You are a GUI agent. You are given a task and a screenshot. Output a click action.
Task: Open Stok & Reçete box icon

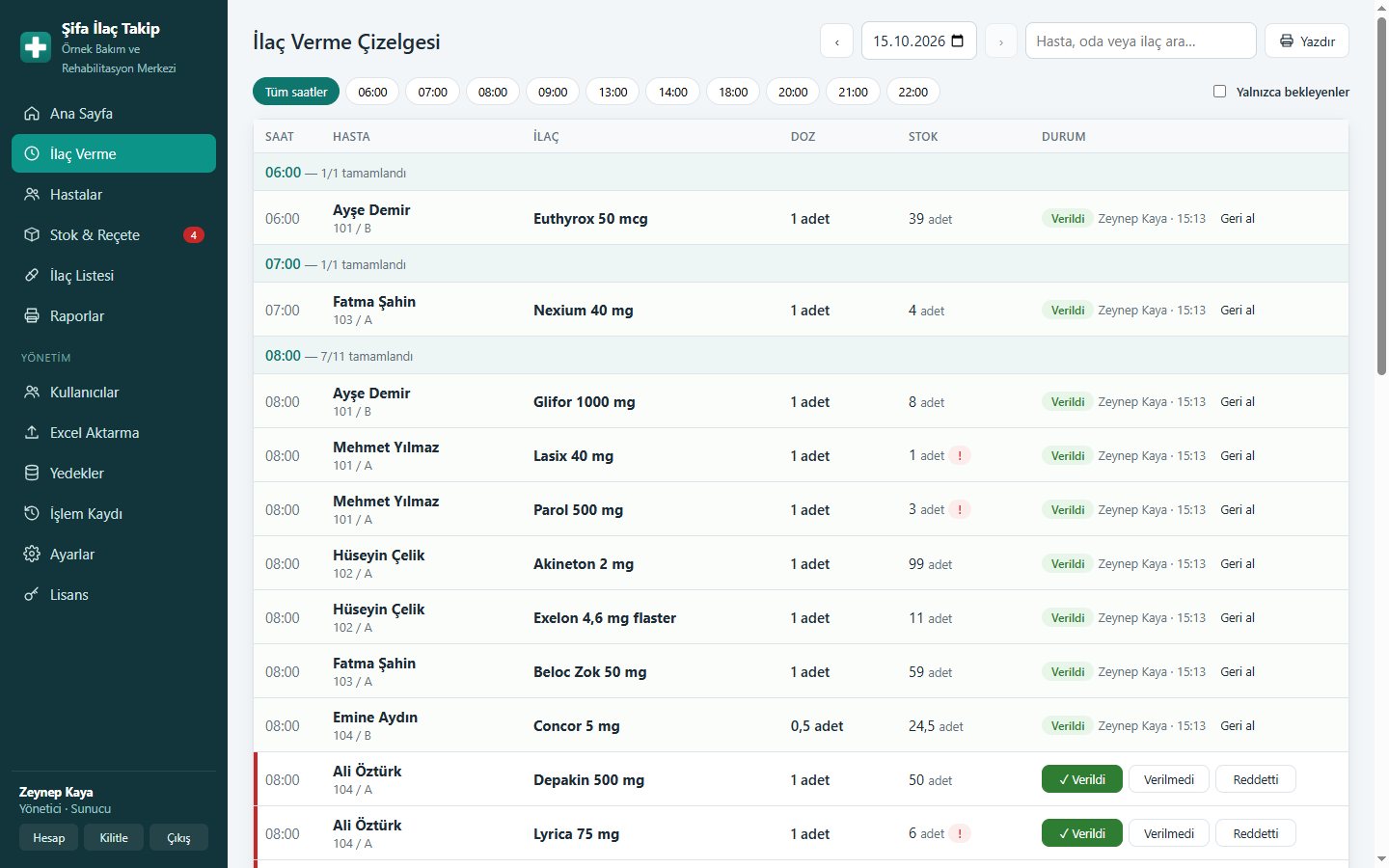click(x=32, y=235)
